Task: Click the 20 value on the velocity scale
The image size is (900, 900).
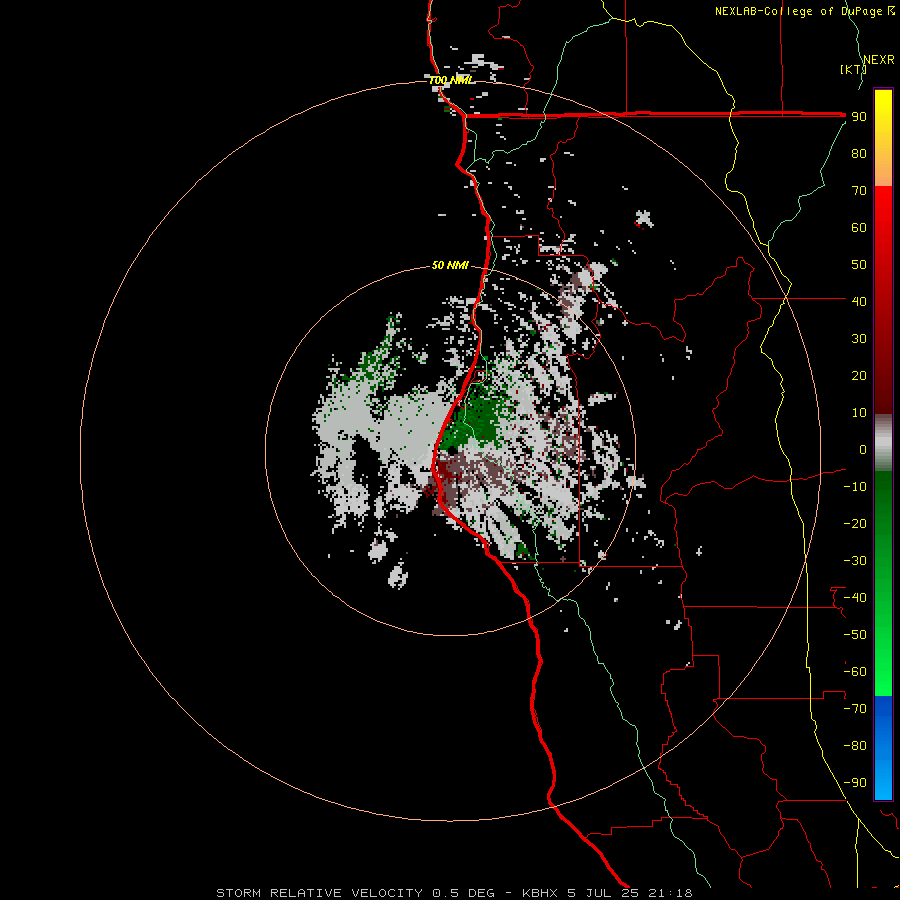Action: click(x=859, y=375)
